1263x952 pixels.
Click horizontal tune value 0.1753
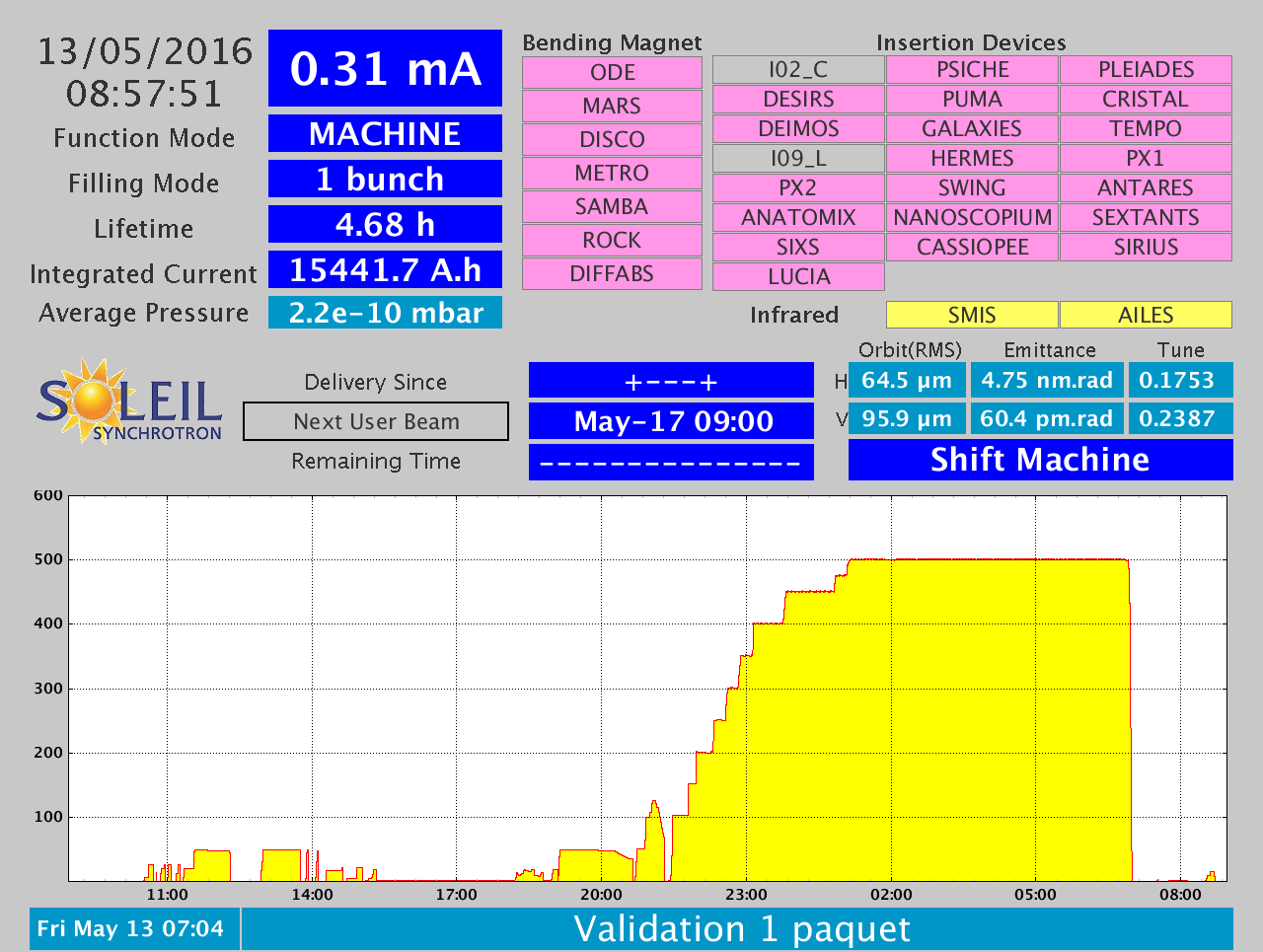pyautogui.click(x=1180, y=380)
